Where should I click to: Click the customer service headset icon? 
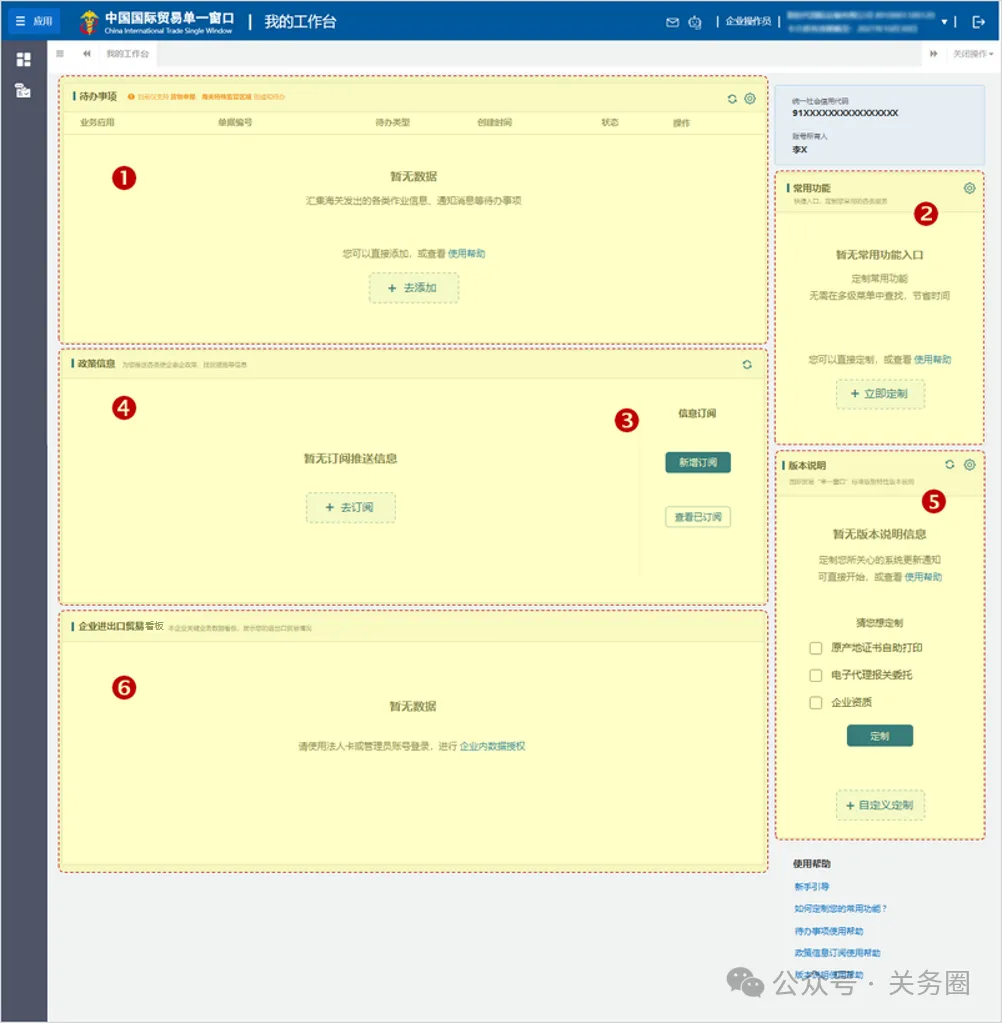[x=695, y=22]
